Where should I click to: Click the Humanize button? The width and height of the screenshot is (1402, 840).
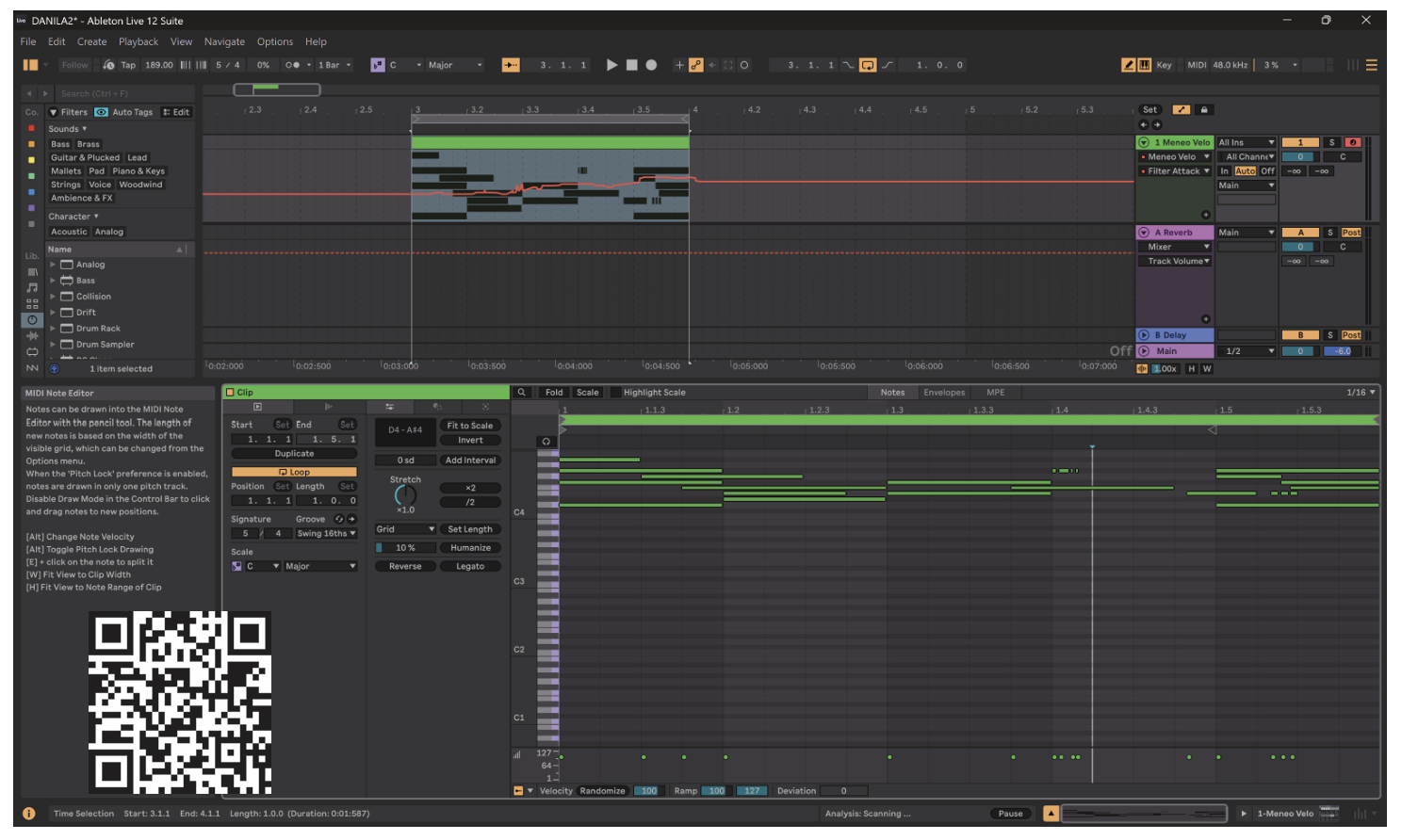(x=470, y=547)
